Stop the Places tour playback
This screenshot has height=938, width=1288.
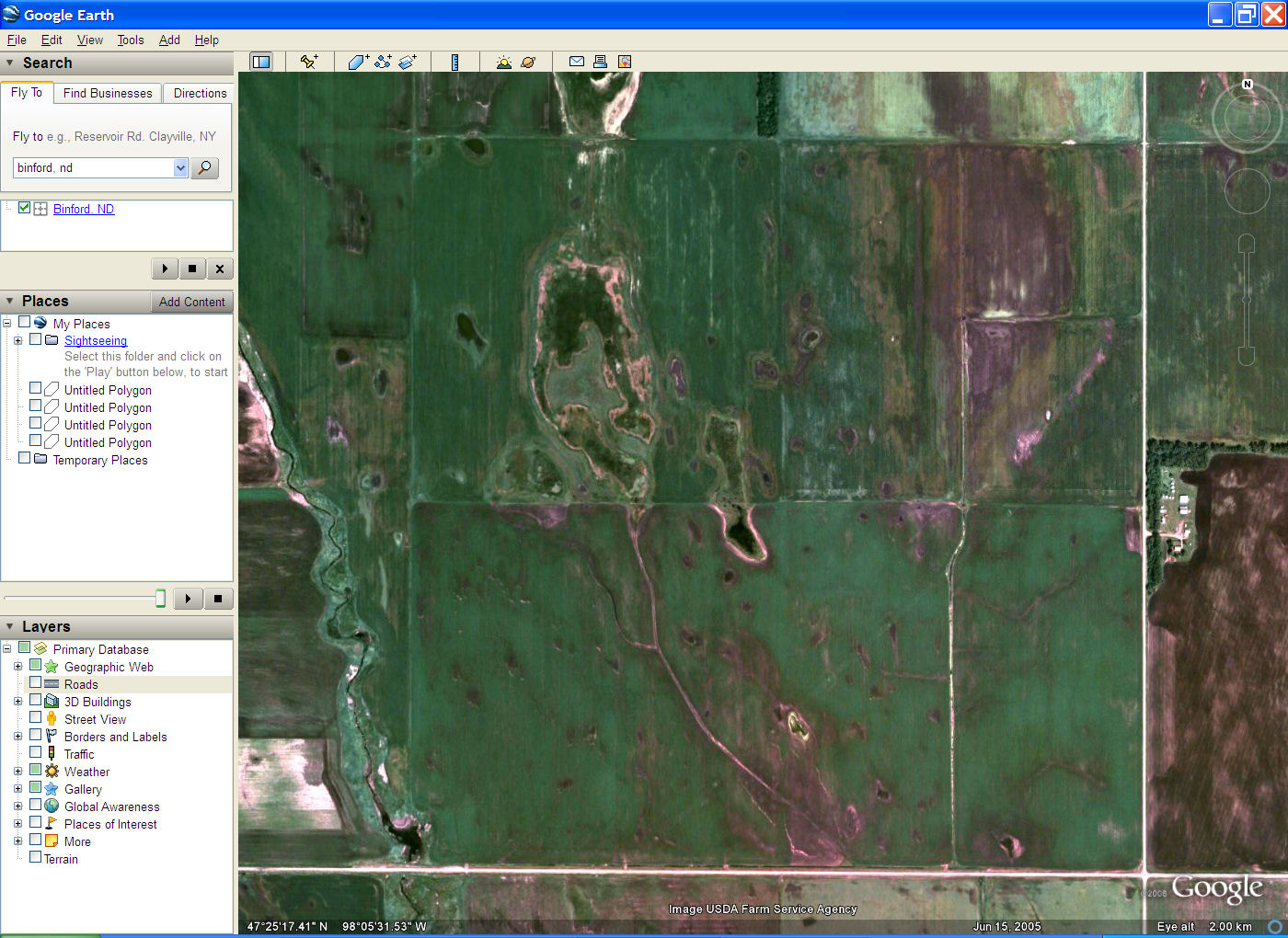click(x=218, y=599)
